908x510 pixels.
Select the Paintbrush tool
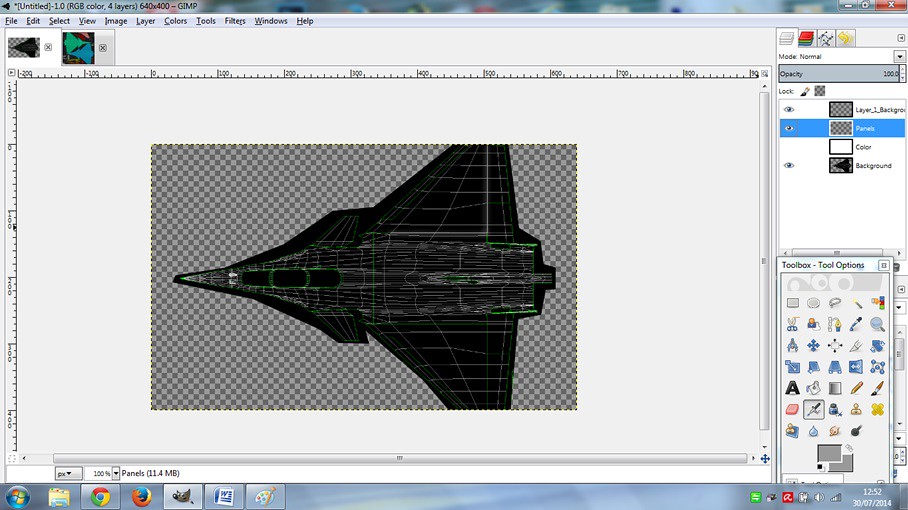pyautogui.click(x=877, y=388)
